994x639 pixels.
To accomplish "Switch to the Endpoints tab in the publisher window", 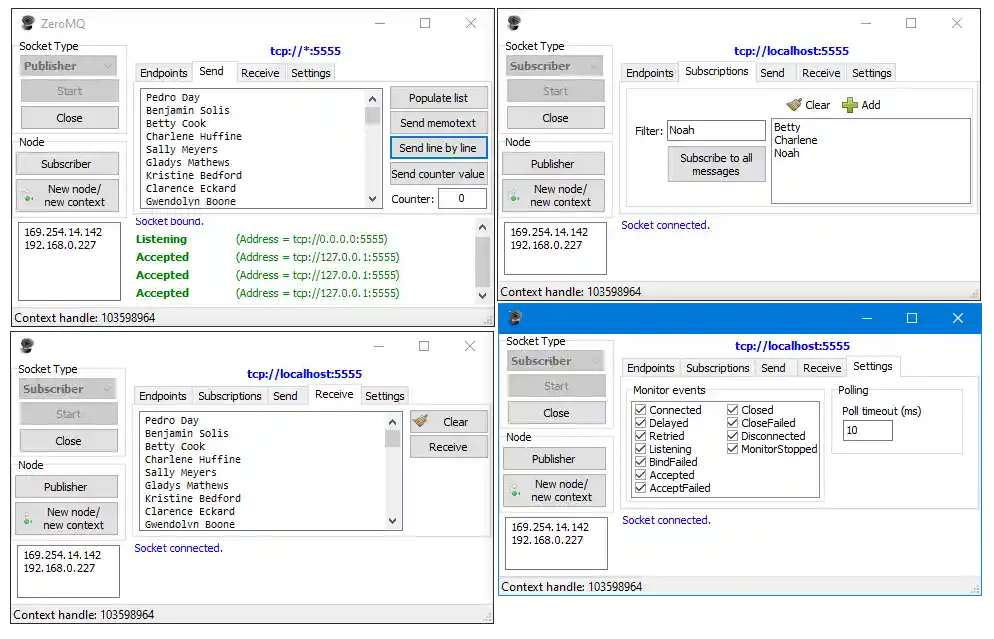I will coord(163,73).
